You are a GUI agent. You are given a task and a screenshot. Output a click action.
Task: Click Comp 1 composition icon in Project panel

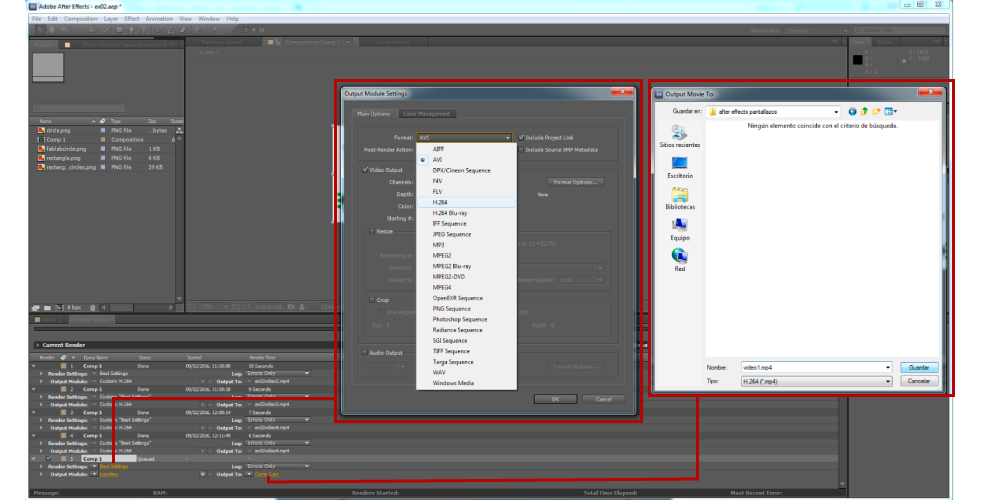click(x=41, y=139)
